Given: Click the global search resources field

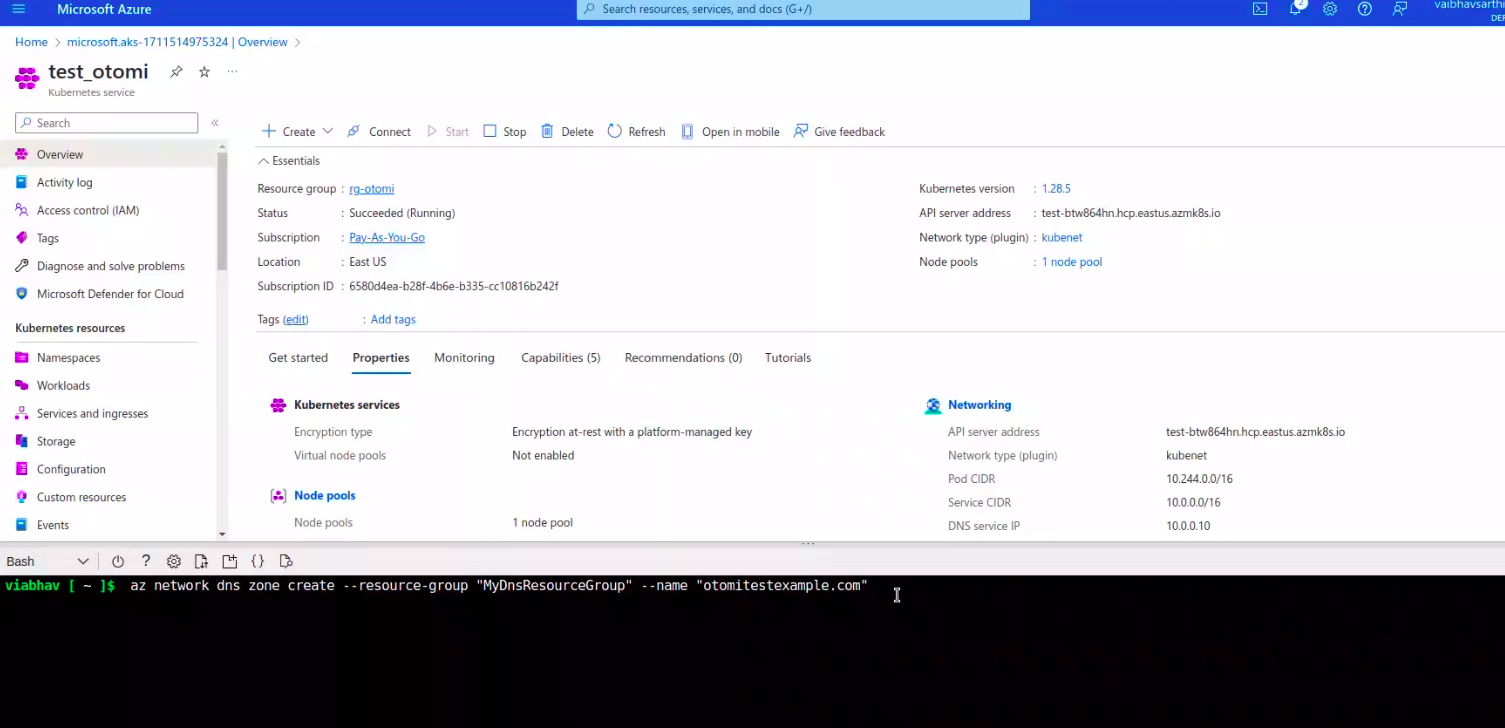Looking at the screenshot, I should [803, 9].
